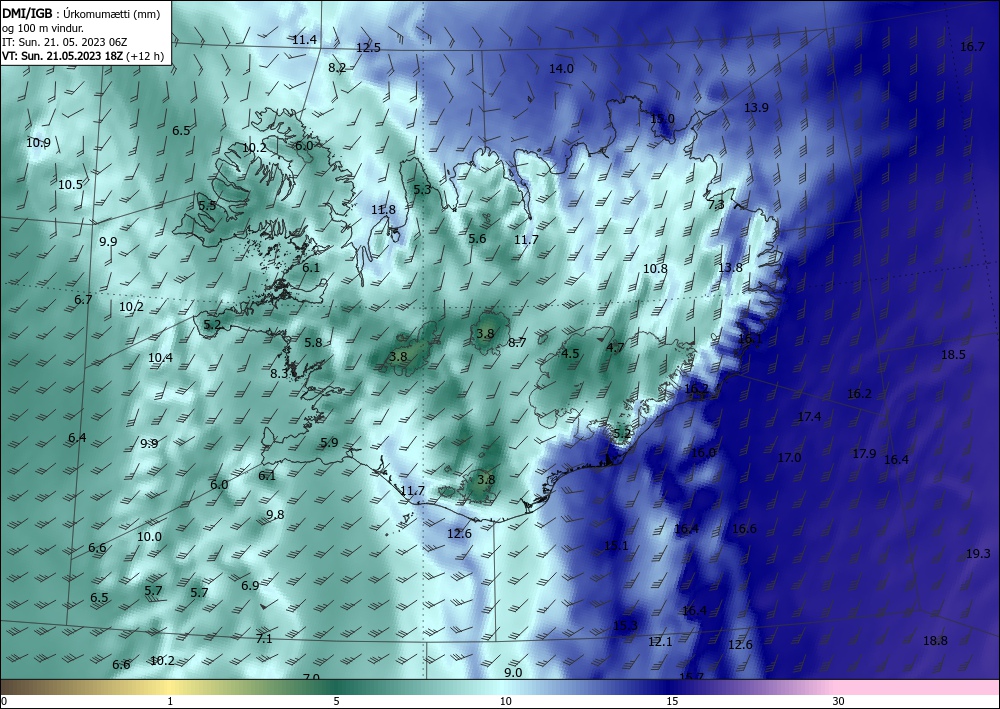
Task: Click the color scale tick label '15'
Action: tap(672, 701)
